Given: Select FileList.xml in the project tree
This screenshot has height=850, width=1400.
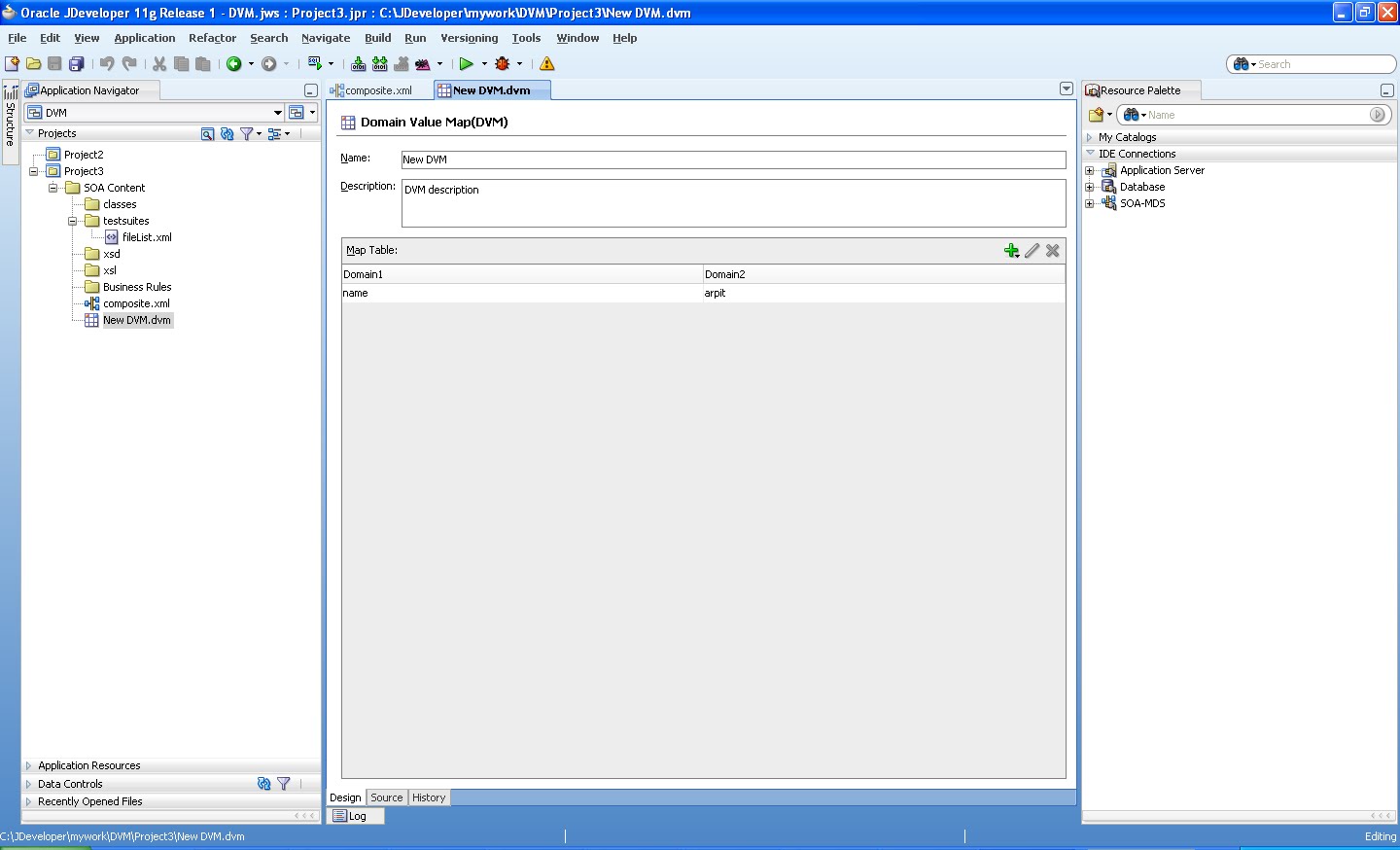Looking at the screenshot, I should [x=146, y=236].
